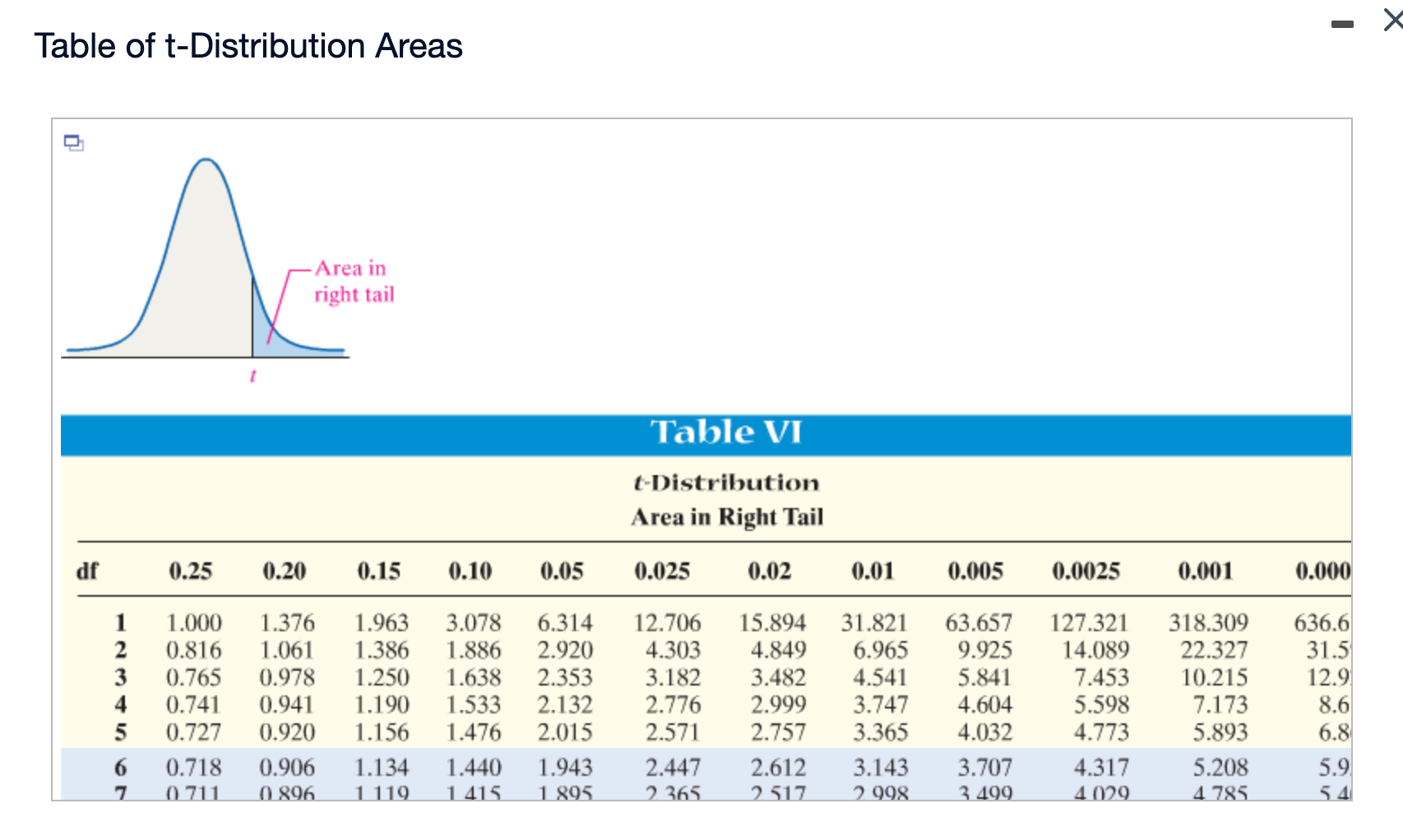Select the 0.0025 column header
The image size is (1403, 840).
[1086, 571]
